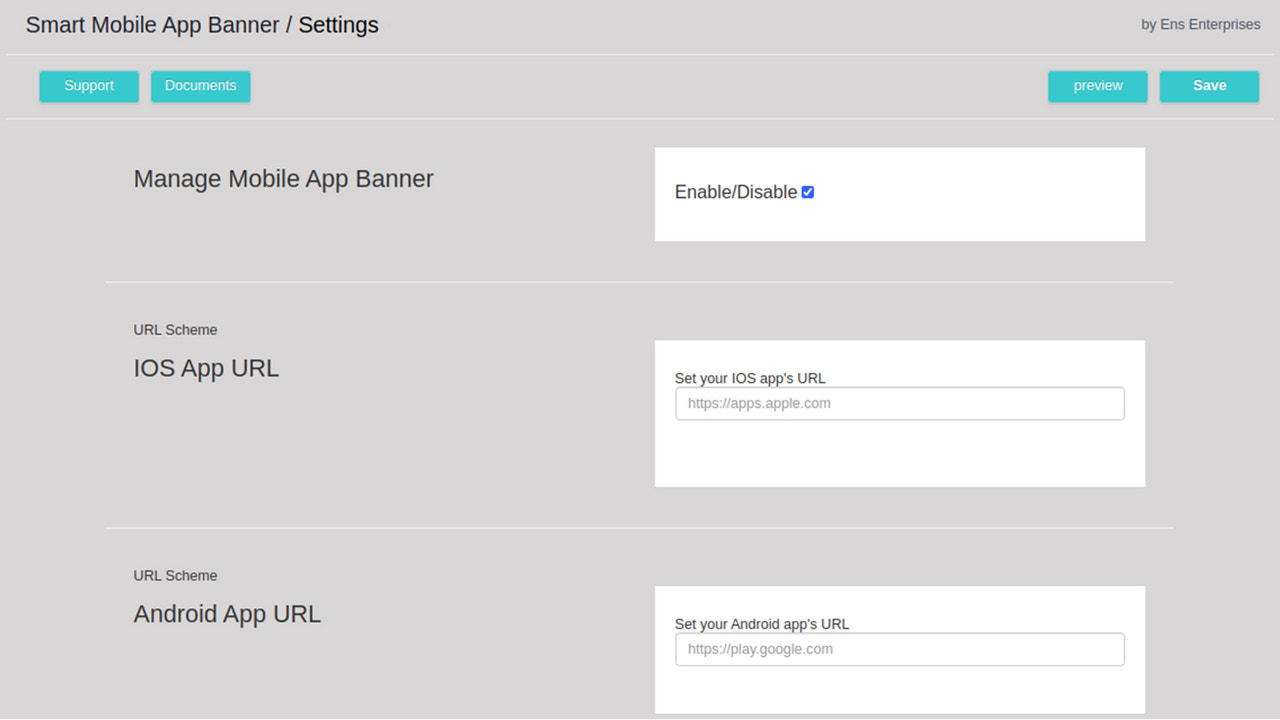
Task: Click the preview button
Action: point(1097,86)
